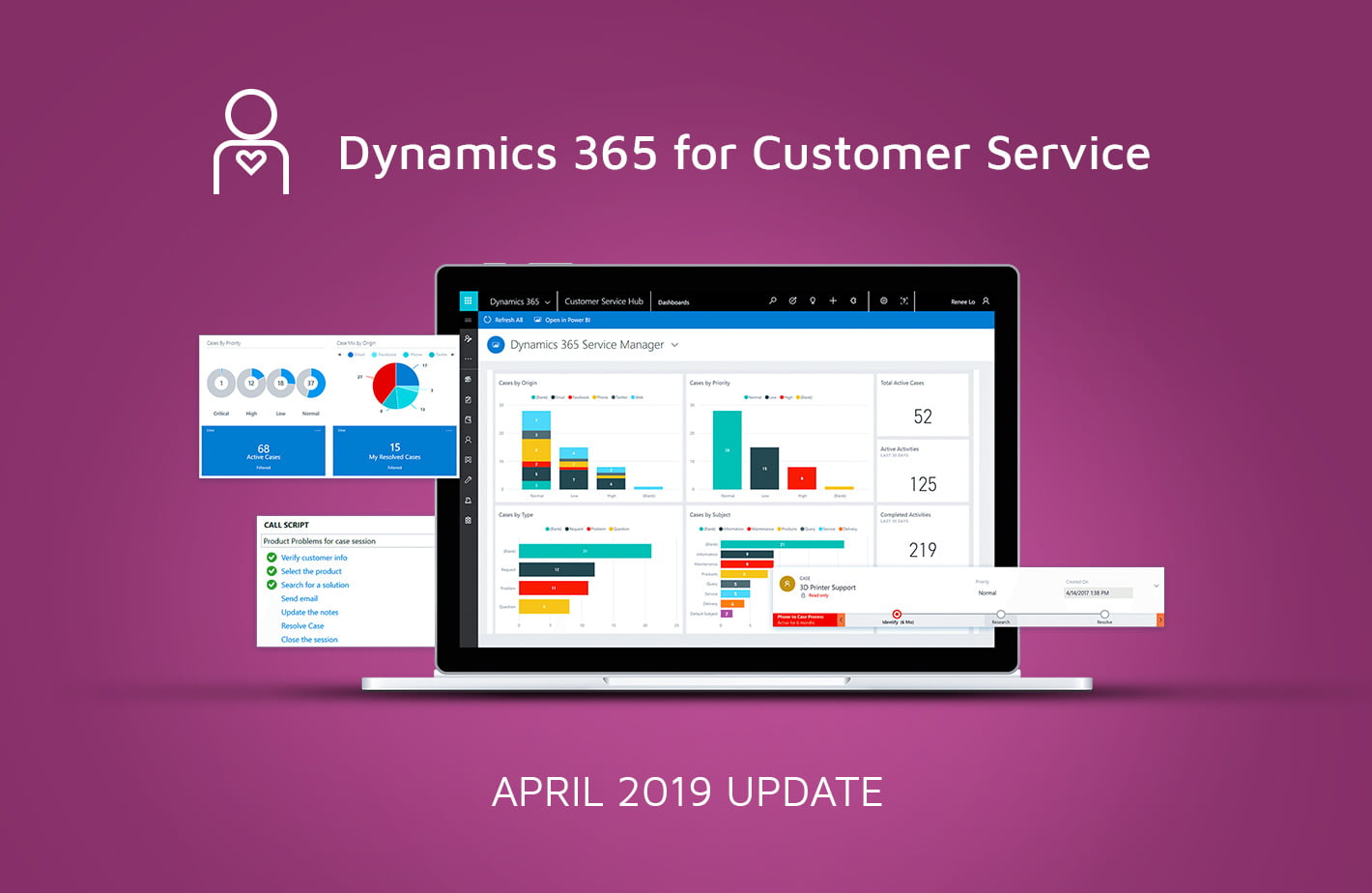Click the ellipsis on My Resolved Cases tile

click(448, 431)
